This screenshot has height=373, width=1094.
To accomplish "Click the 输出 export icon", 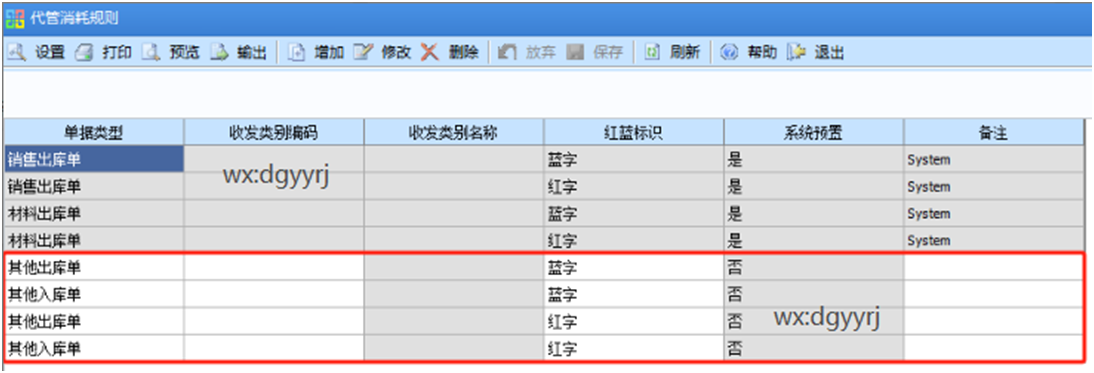I will 219,52.
